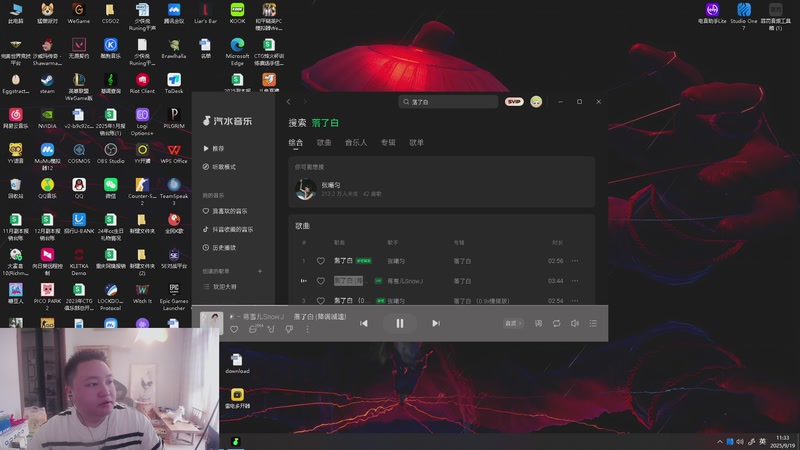Click the music app icon on the taskbar
This screenshot has height=450, width=800.
pos(235,441)
